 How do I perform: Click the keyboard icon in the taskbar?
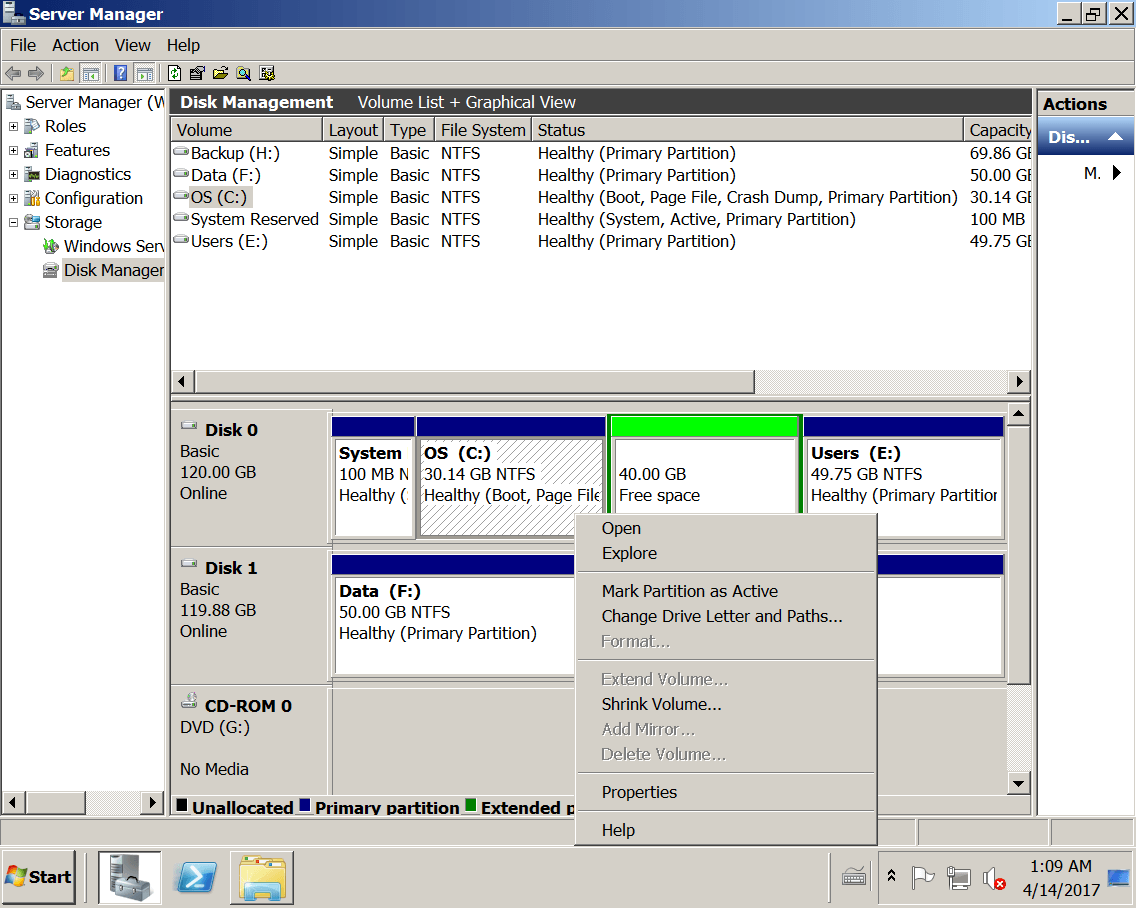tap(854, 877)
